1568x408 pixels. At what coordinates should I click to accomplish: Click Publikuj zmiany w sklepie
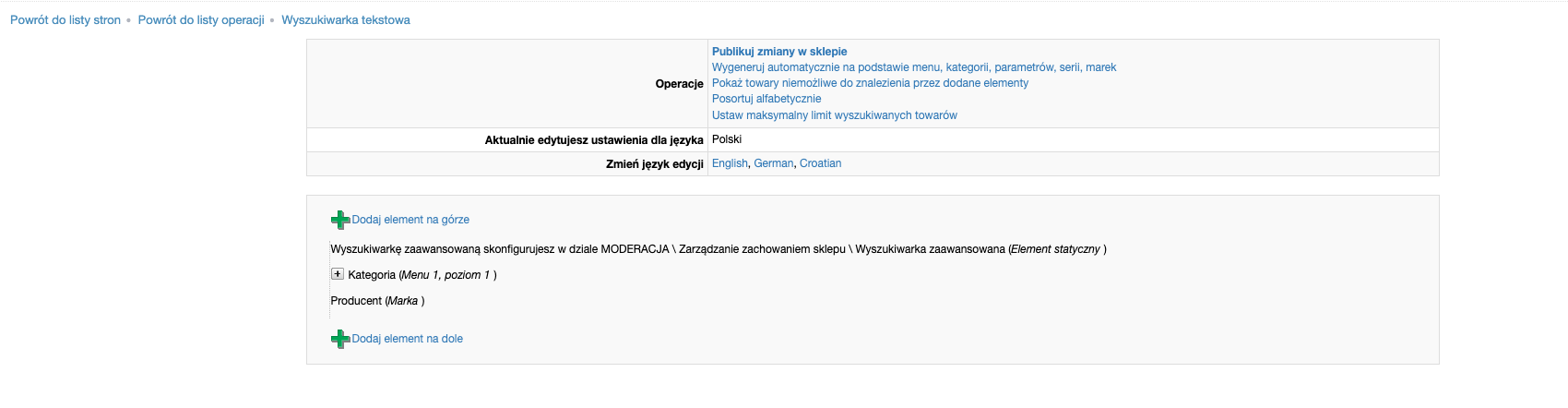click(779, 52)
